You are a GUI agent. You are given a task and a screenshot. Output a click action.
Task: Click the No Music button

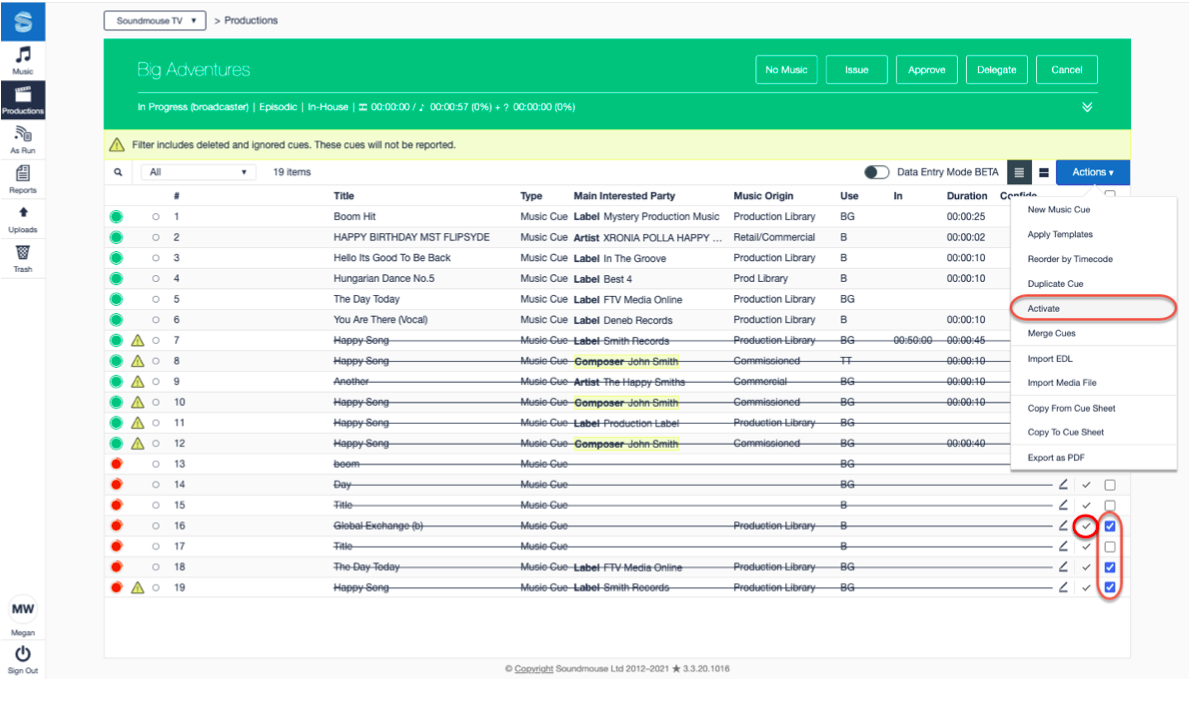click(x=786, y=69)
